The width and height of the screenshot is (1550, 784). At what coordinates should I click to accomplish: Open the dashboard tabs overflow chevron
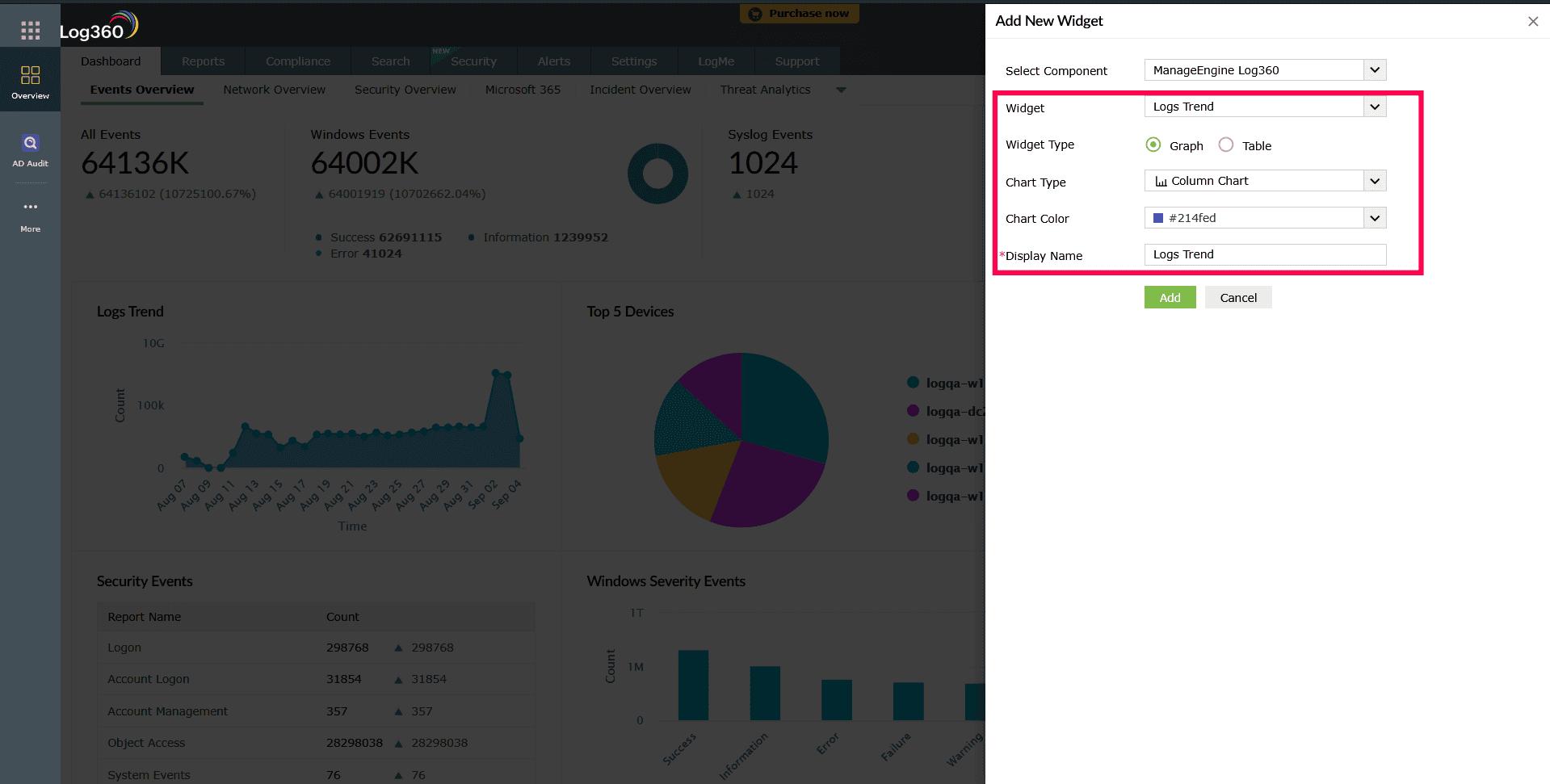841,90
